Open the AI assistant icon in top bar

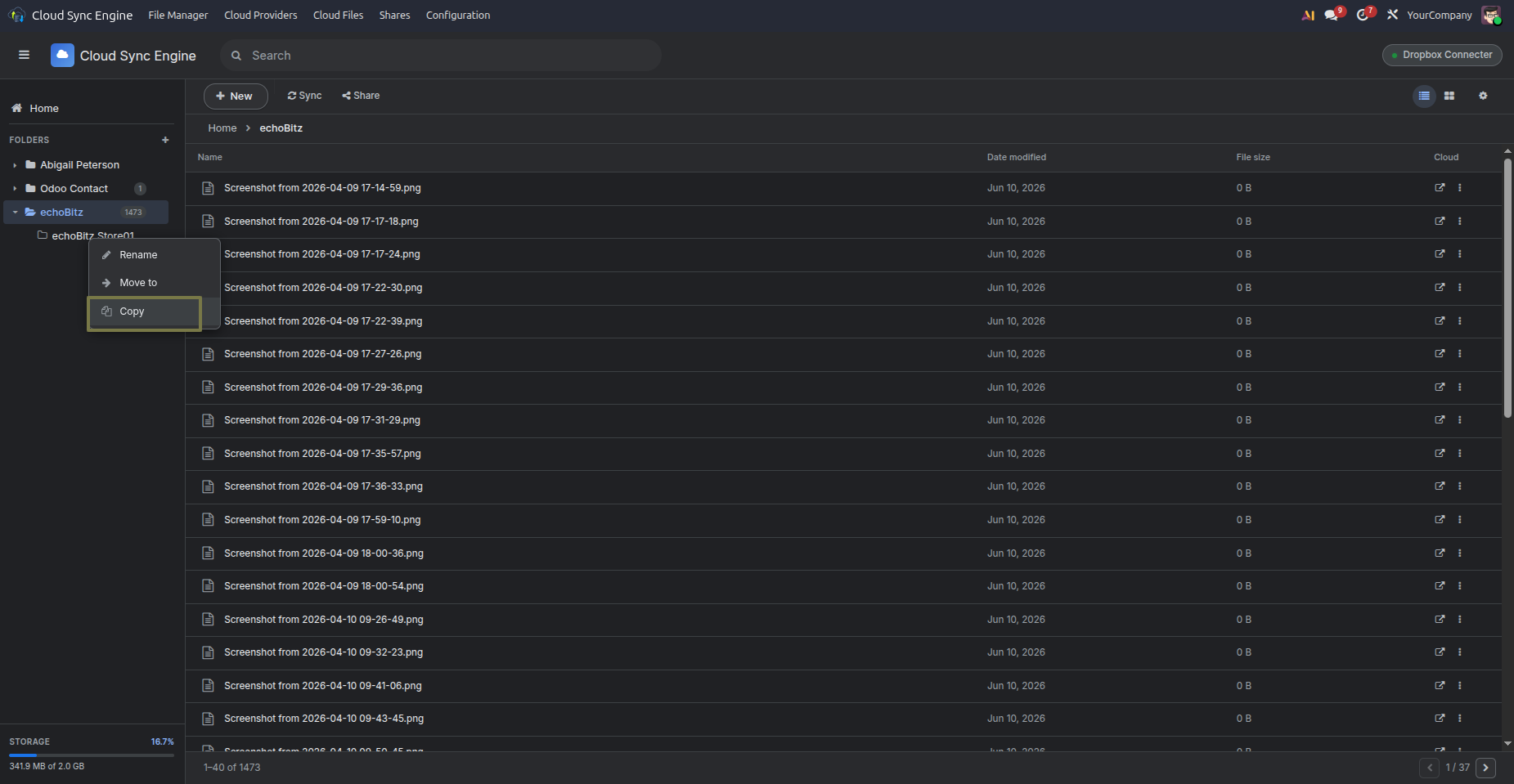coord(1308,15)
